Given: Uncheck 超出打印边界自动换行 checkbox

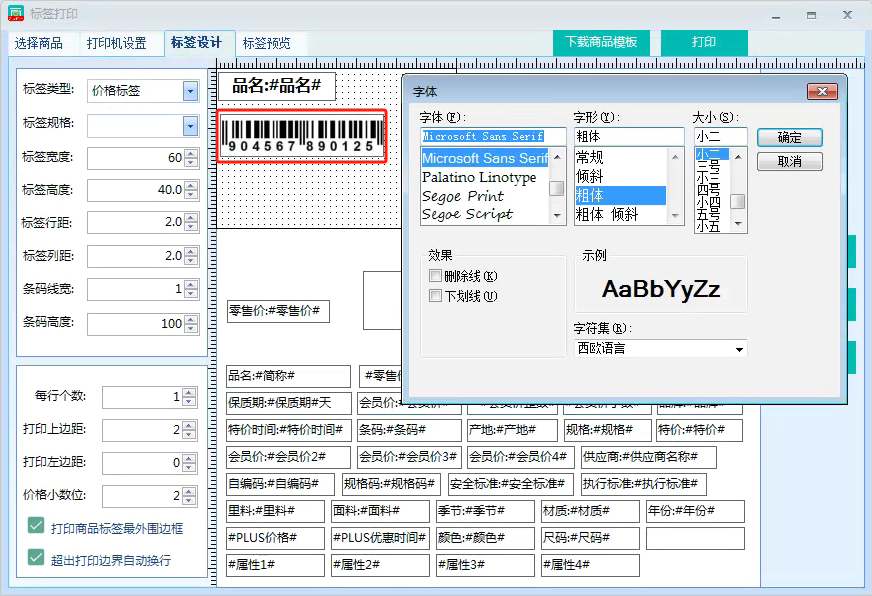Looking at the screenshot, I should tap(36, 558).
